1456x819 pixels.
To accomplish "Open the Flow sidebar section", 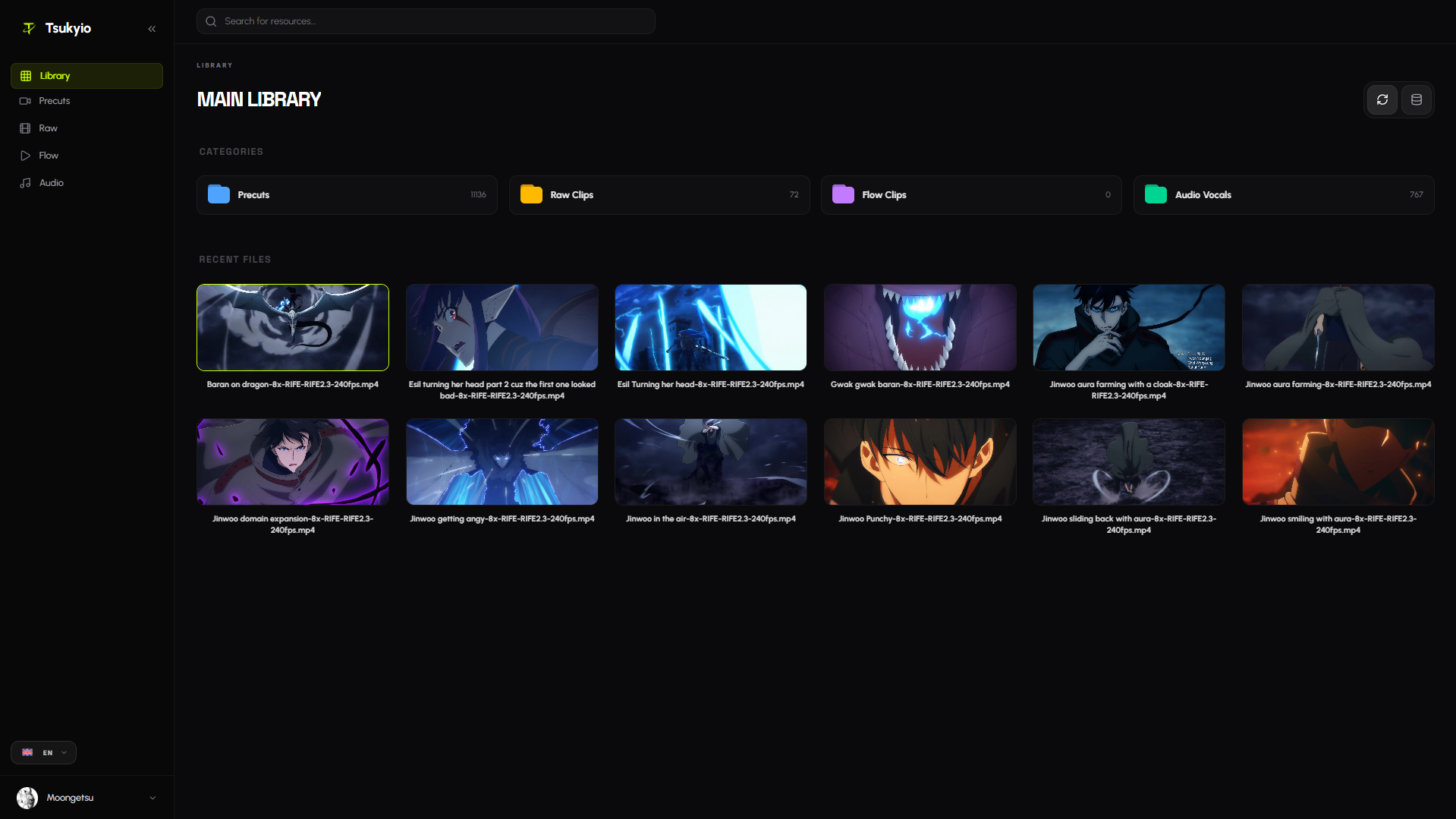I will pyautogui.click(x=49, y=156).
